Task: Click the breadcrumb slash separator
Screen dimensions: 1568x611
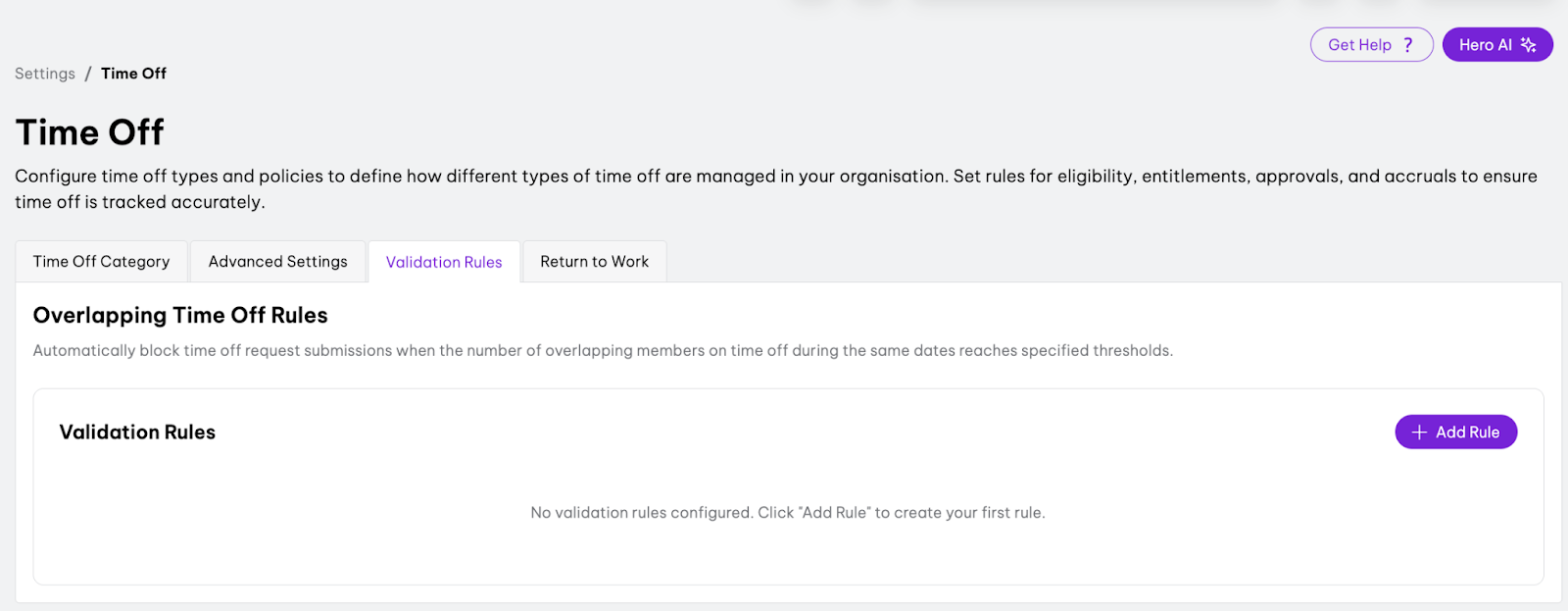Action: (x=88, y=74)
